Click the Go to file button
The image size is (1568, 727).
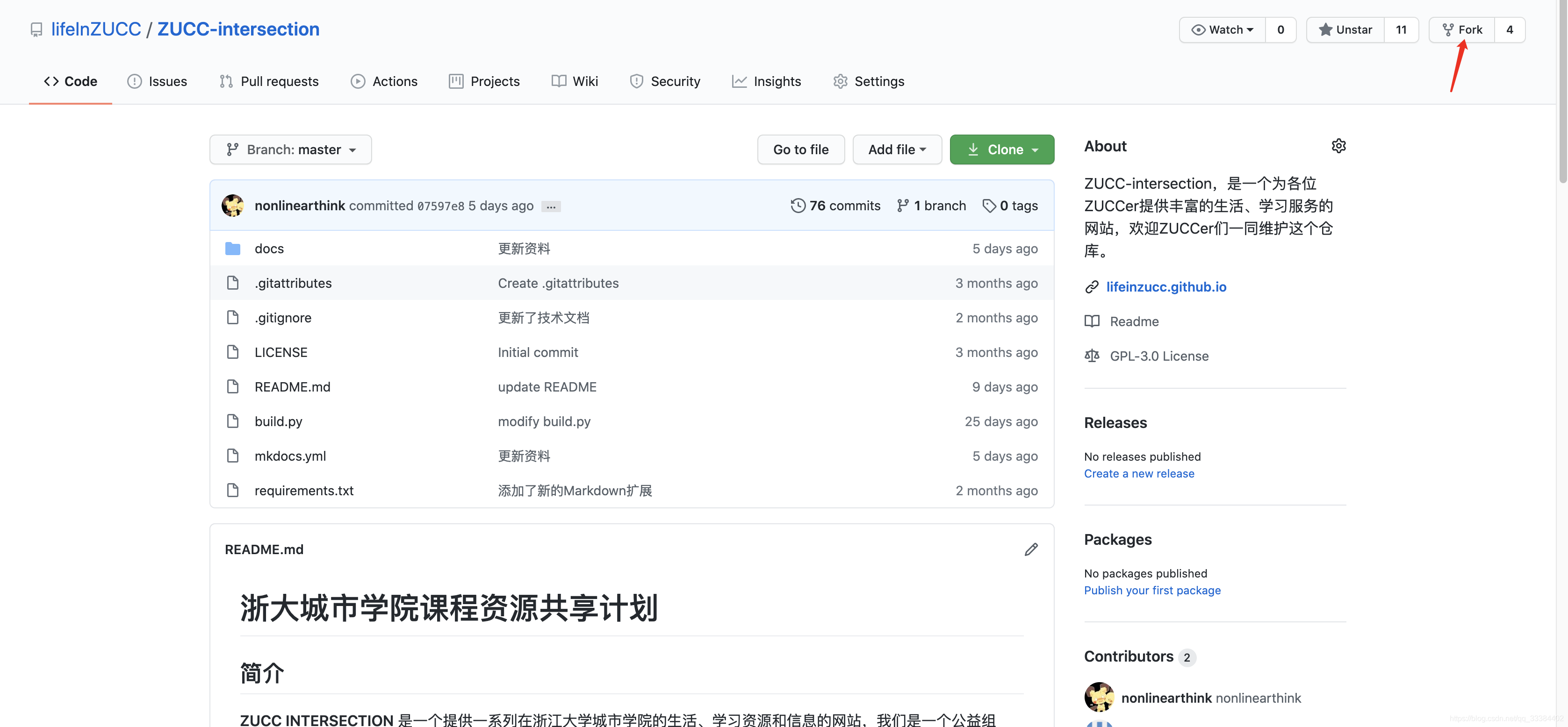coord(800,150)
